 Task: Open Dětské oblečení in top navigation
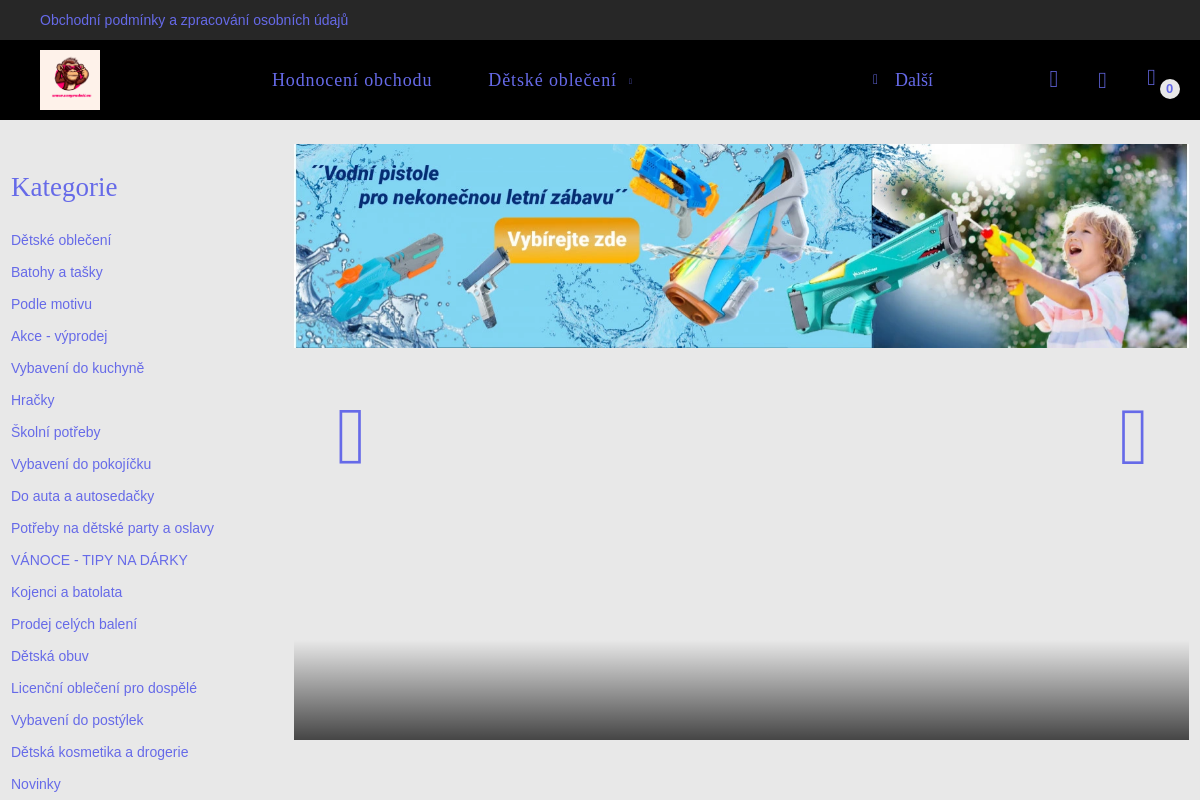552,80
